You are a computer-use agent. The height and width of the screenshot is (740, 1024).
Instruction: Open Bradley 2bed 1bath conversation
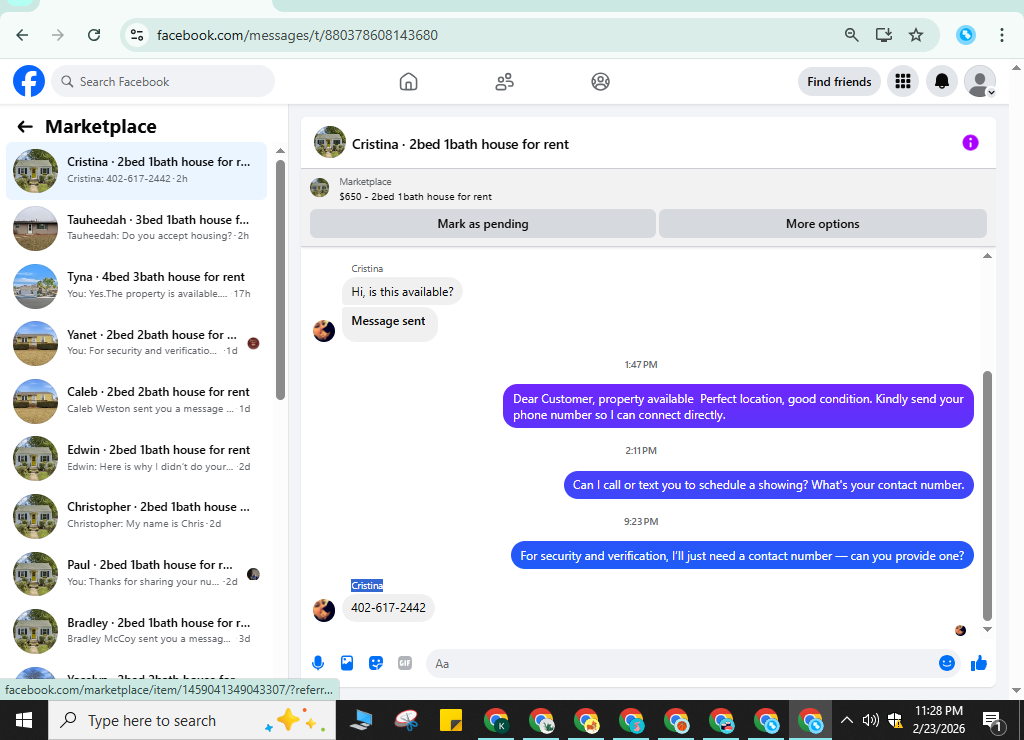[x=136, y=630]
